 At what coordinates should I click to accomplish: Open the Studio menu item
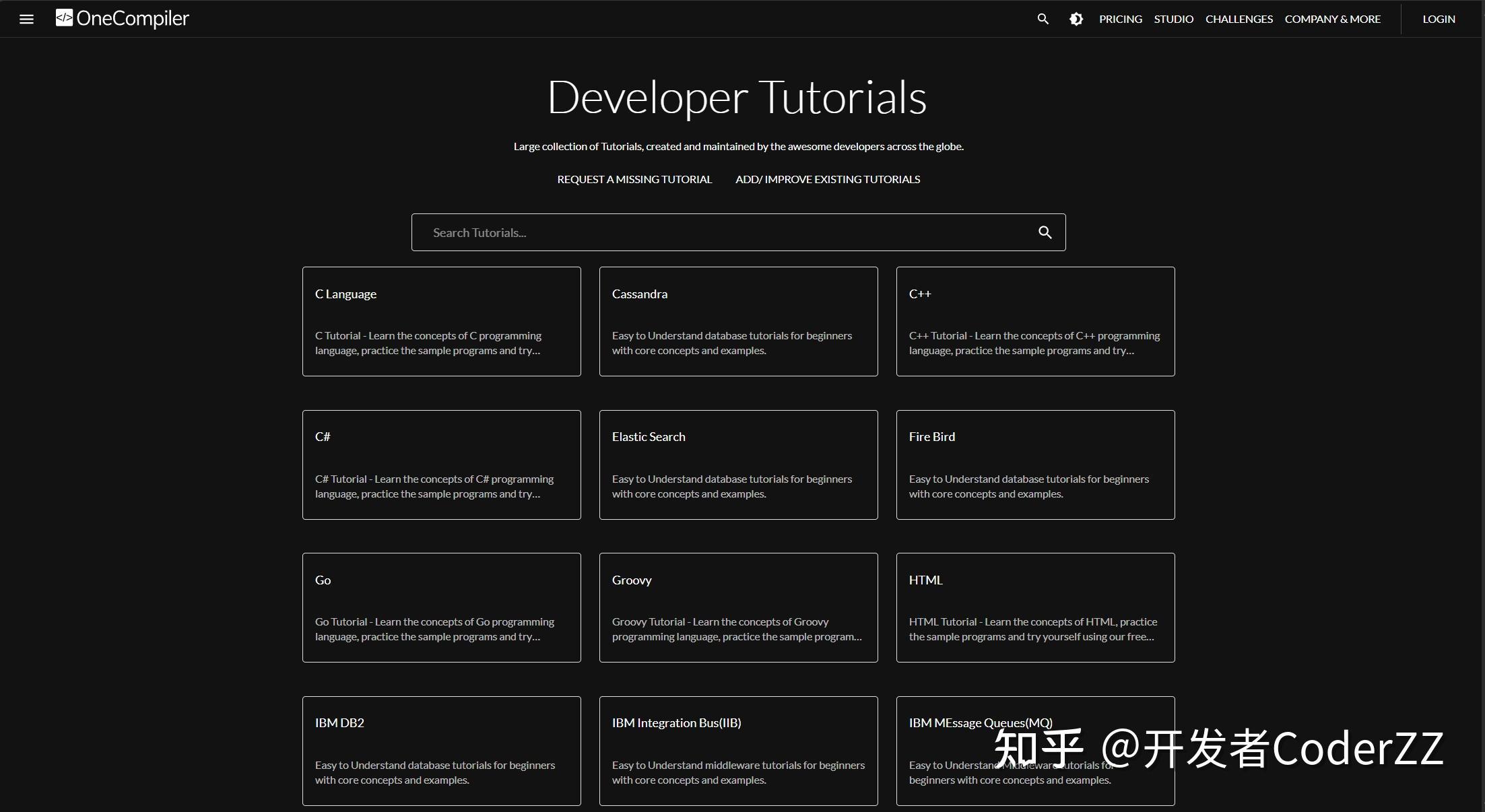pos(1173,19)
